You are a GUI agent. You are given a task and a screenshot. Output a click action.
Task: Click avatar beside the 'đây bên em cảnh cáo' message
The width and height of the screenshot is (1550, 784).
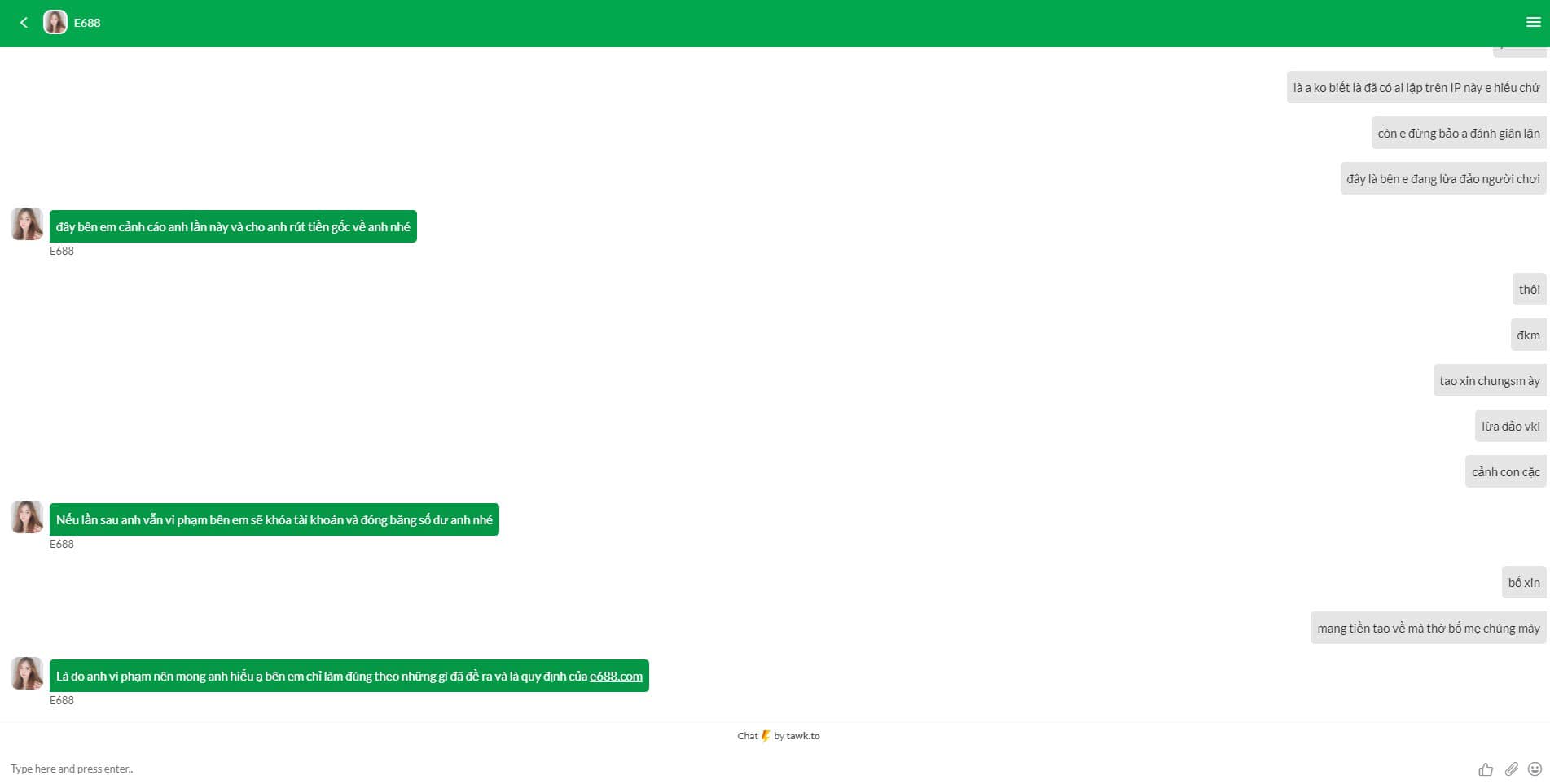27,224
